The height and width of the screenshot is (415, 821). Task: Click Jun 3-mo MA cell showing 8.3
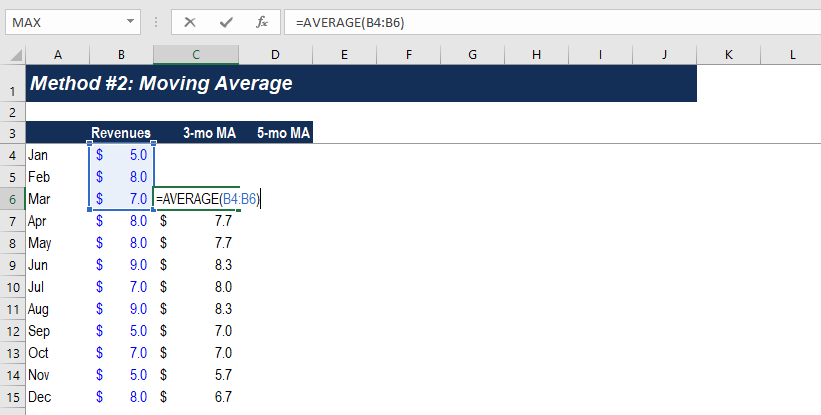(196, 265)
